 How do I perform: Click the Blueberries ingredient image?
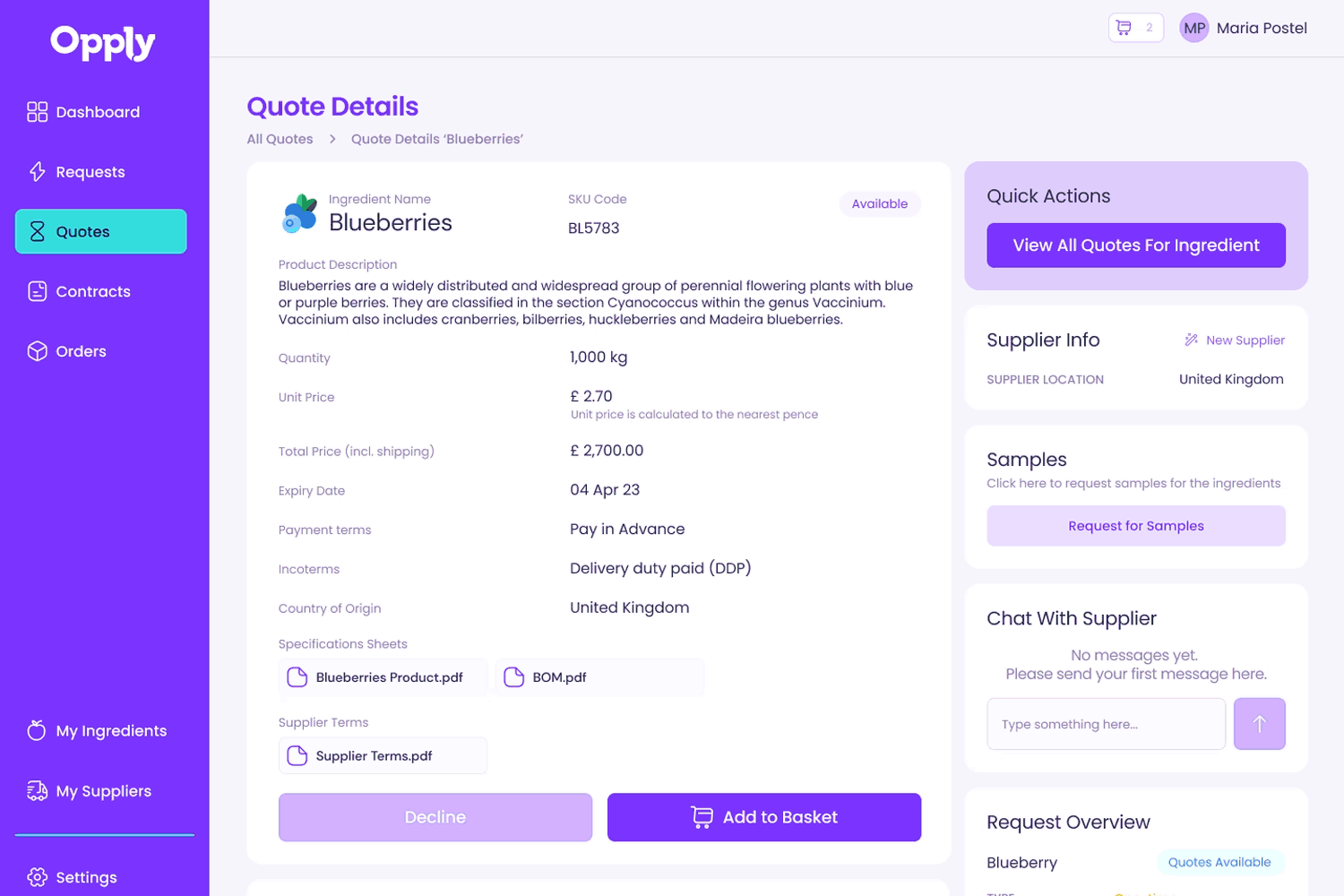click(x=300, y=214)
